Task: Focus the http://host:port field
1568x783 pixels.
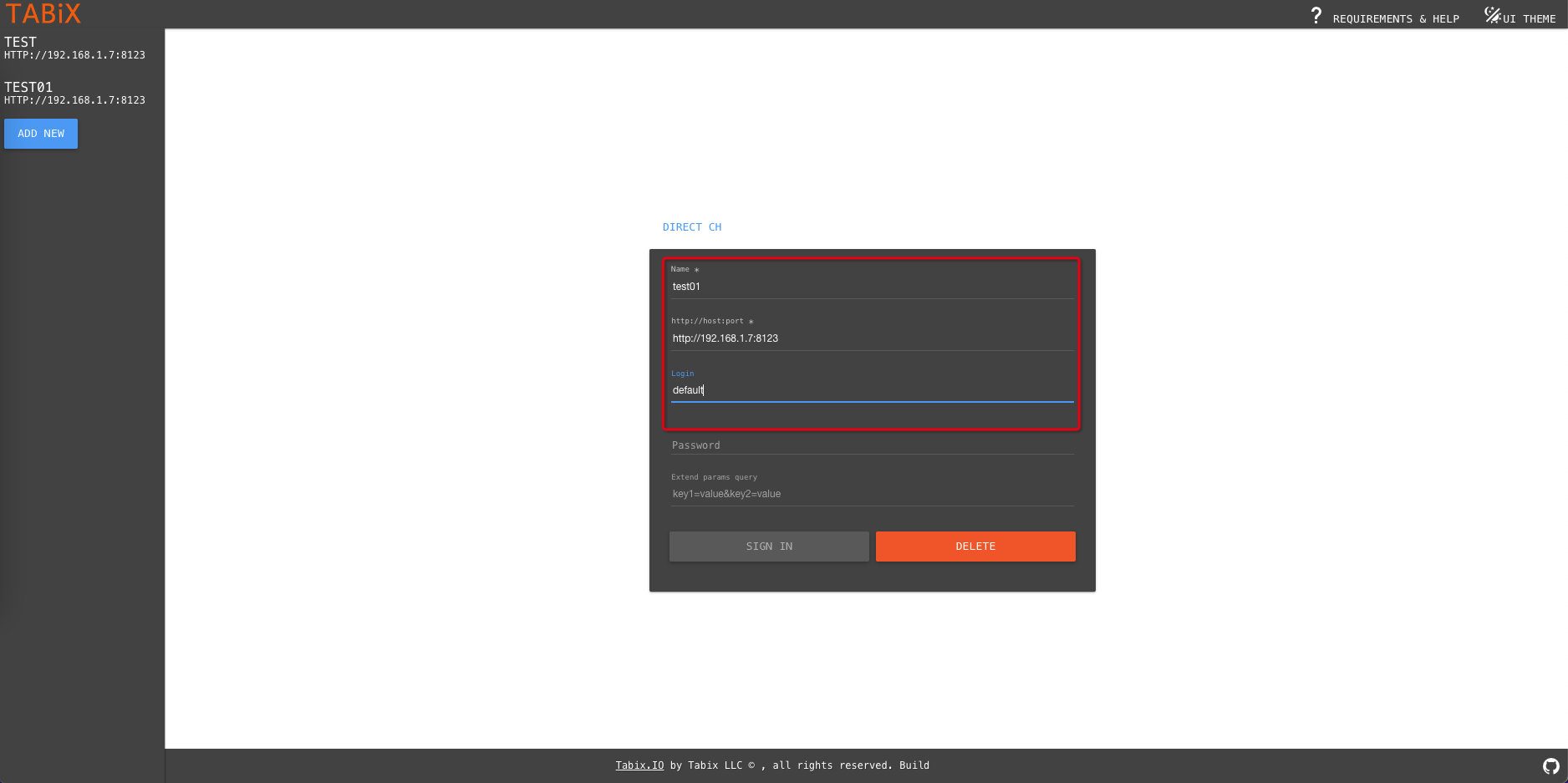Action: click(x=873, y=338)
